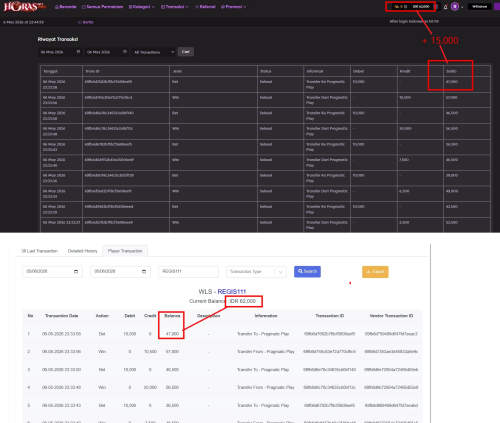Go to Beranda home menu
Screen dimensions: 500x423
tap(66, 7)
